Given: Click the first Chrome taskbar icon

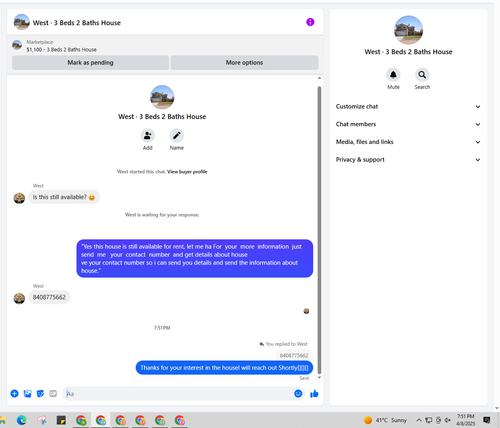Looking at the screenshot, I should [81, 420].
